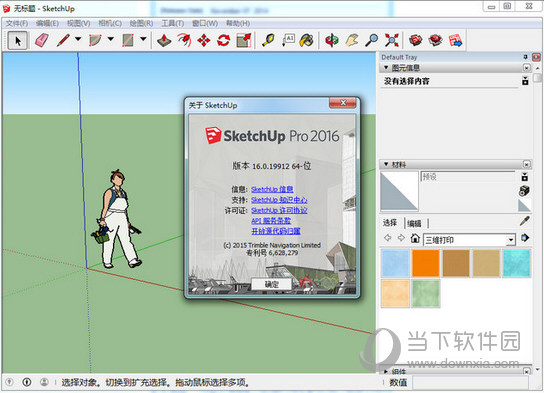Click the eyedropper sample paint icon
Screen dimensions: 544x393
tap(525, 221)
